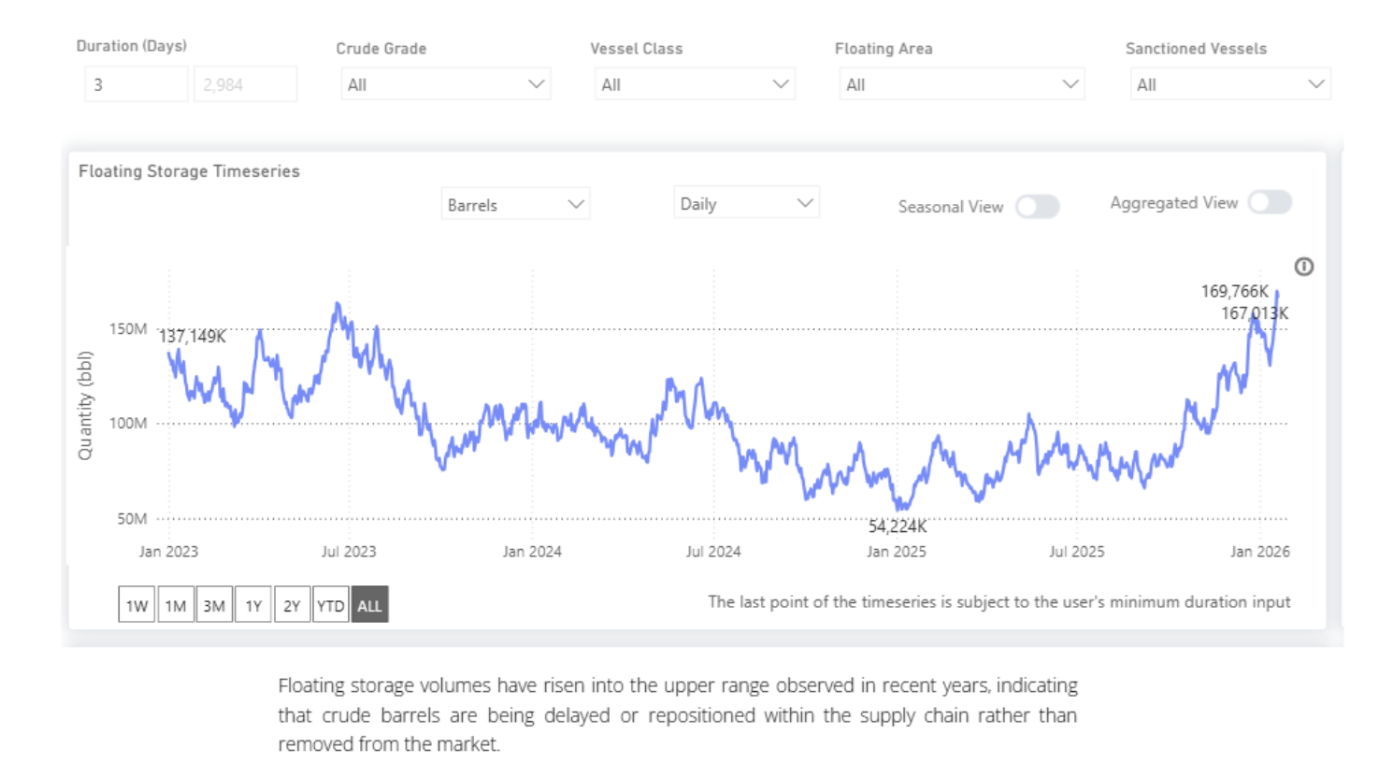
Task: Enable the Aggregated View switch
Action: click(1269, 203)
